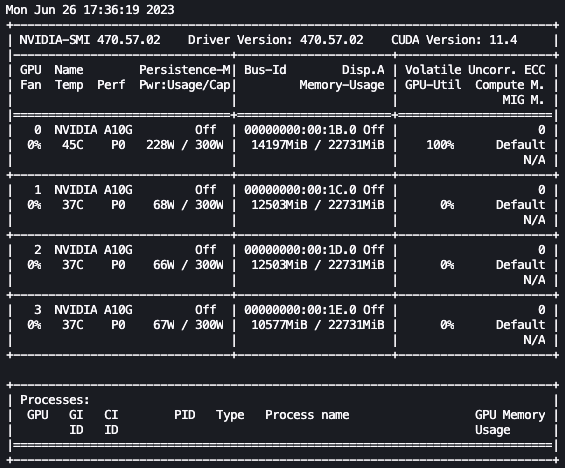Click bus id "00000000:00:1C.0"
This screenshot has width=565, height=468.
300,190
